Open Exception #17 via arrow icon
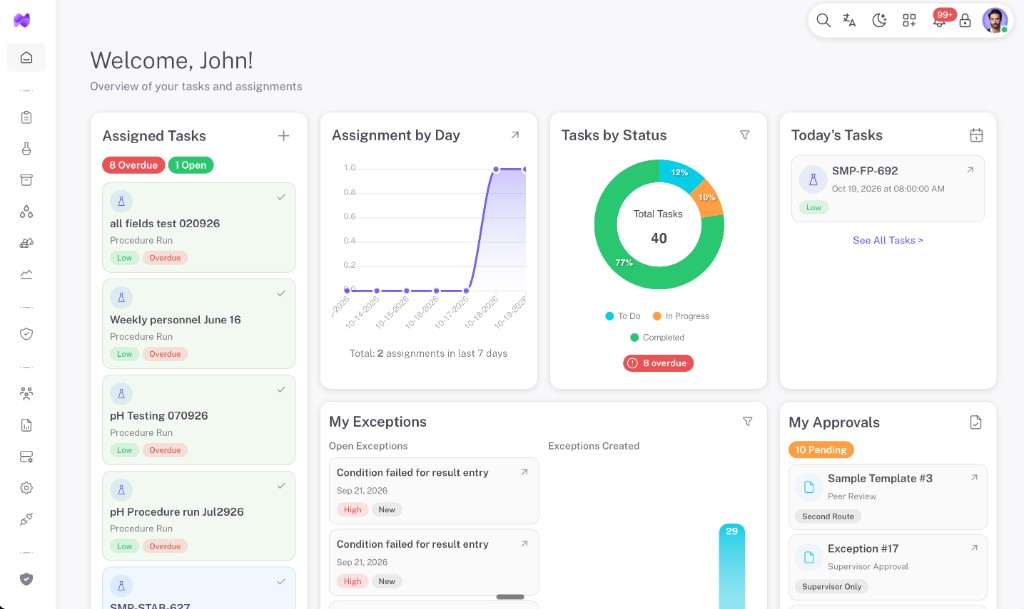 974,548
